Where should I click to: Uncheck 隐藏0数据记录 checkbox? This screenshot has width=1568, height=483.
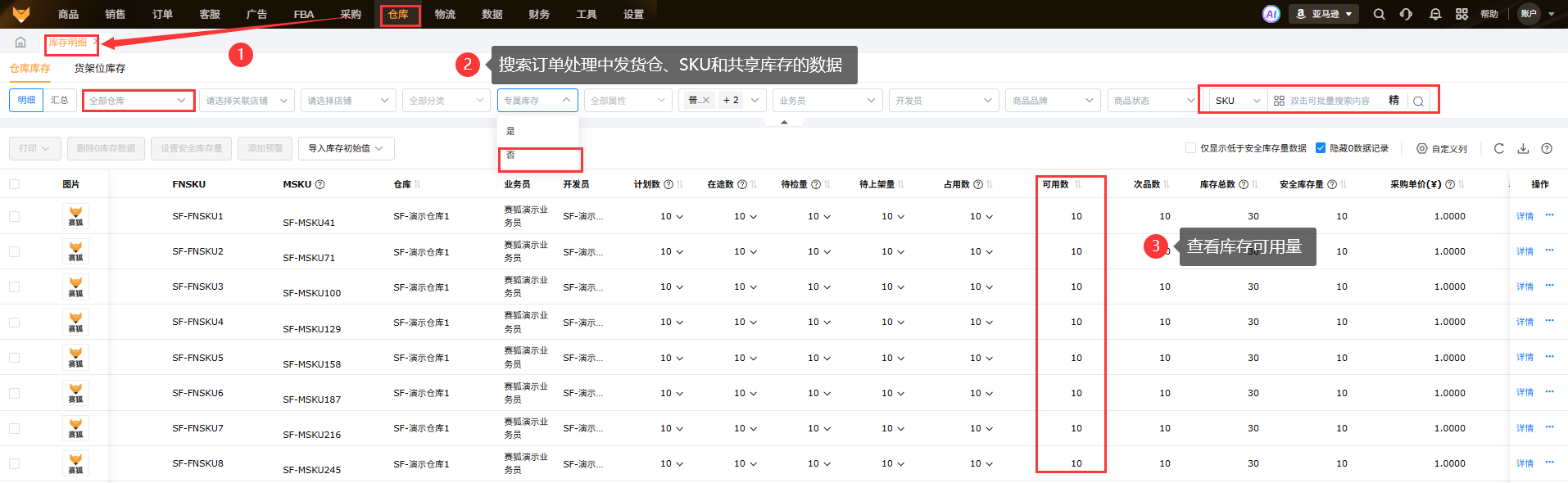tap(1320, 148)
